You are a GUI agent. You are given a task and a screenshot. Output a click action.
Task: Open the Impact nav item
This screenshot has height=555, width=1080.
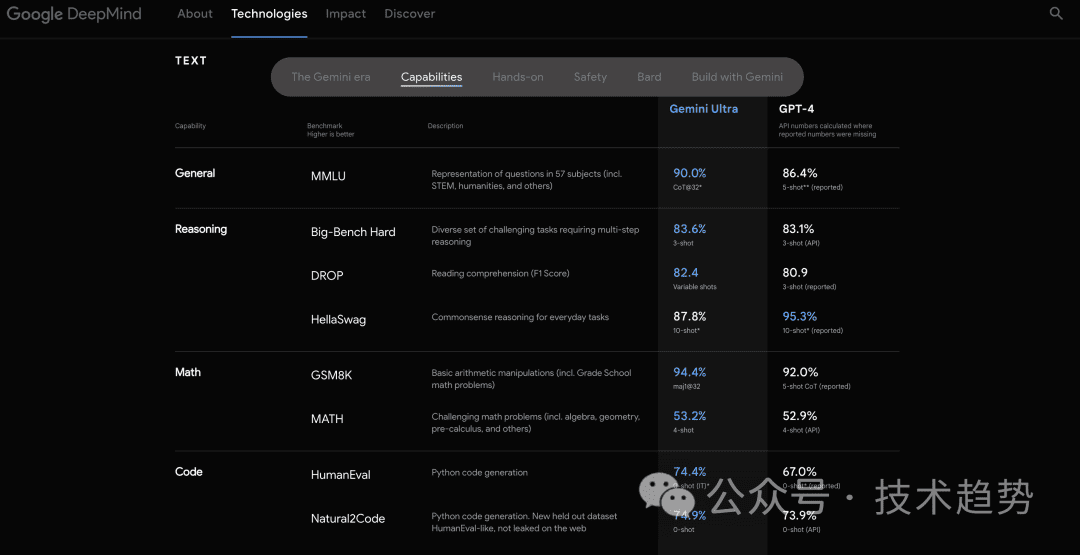346,14
